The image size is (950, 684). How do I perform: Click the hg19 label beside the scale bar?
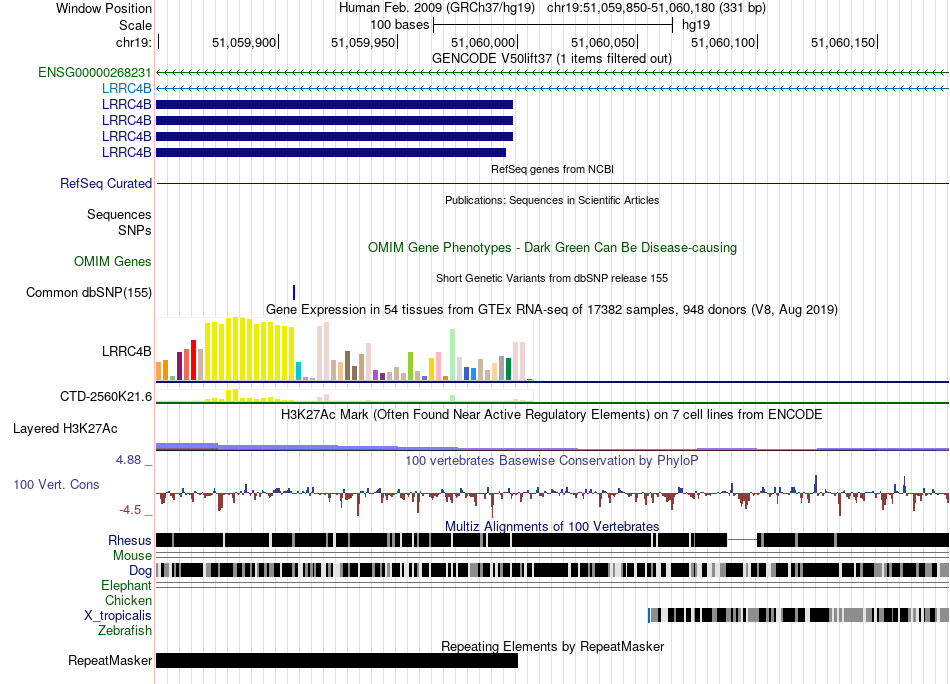pyautogui.click(x=696, y=25)
